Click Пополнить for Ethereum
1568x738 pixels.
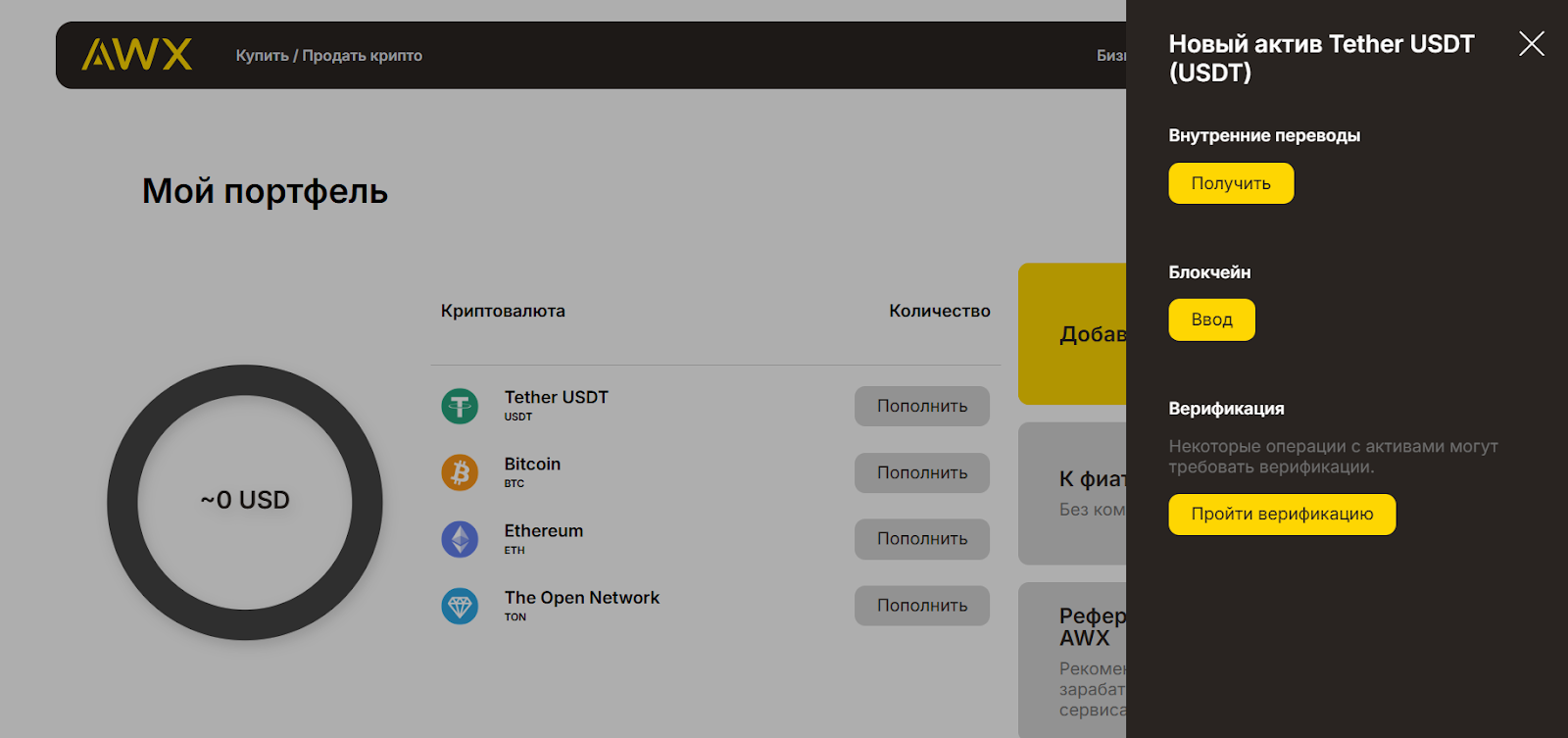921,539
